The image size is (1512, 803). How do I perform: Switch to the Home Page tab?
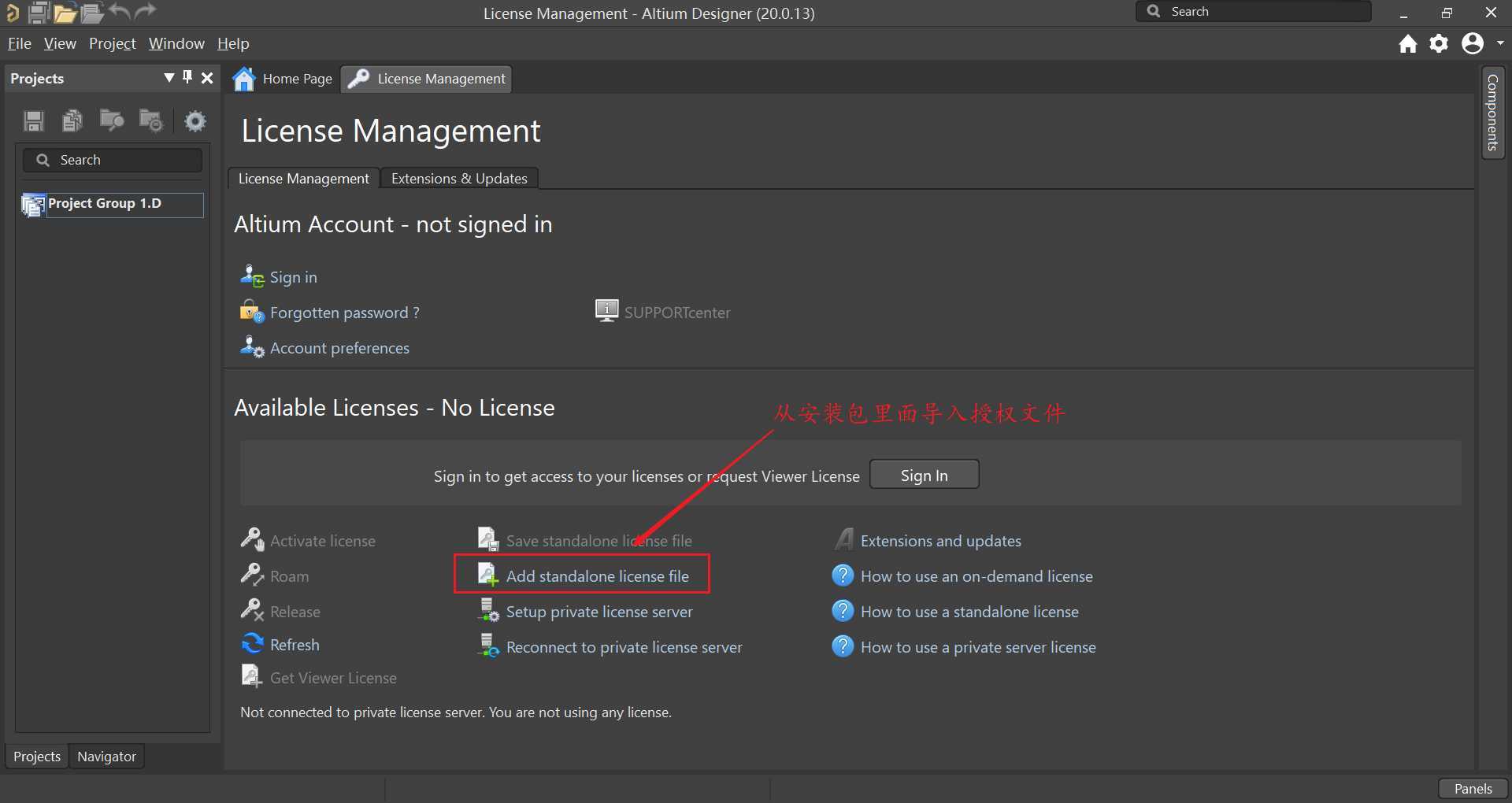[284, 79]
